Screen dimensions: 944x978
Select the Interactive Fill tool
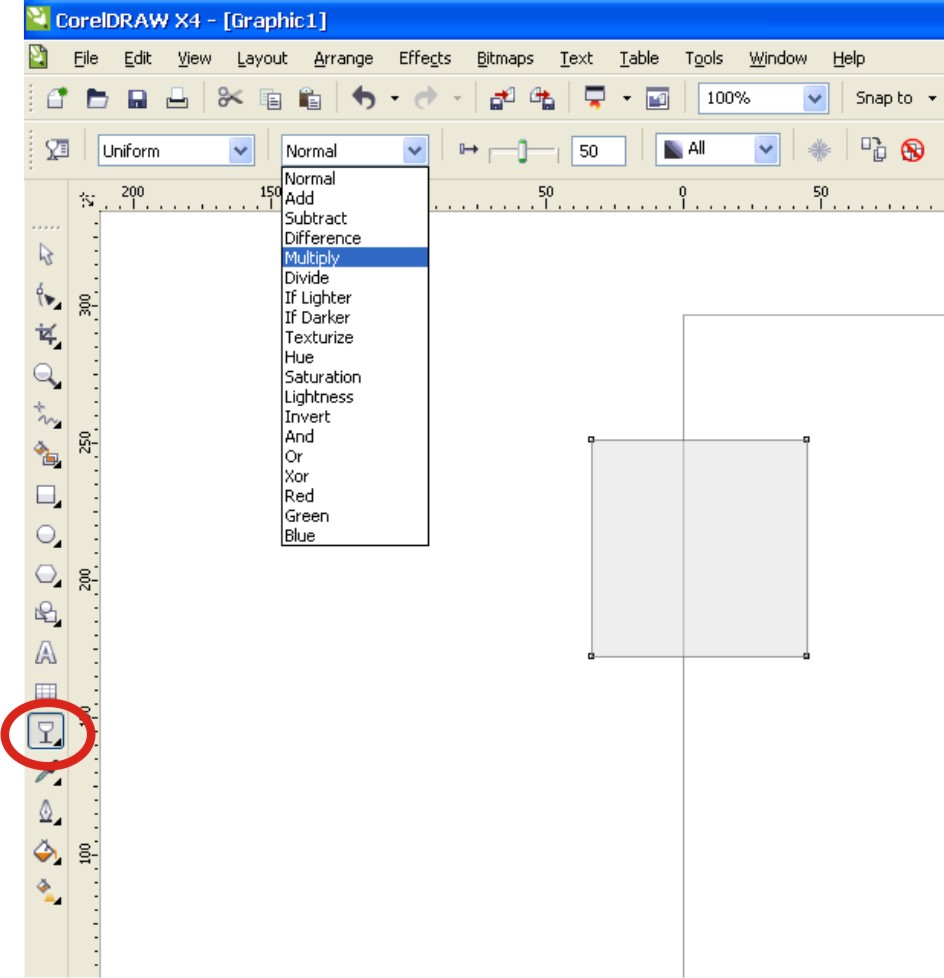pos(47,891)
